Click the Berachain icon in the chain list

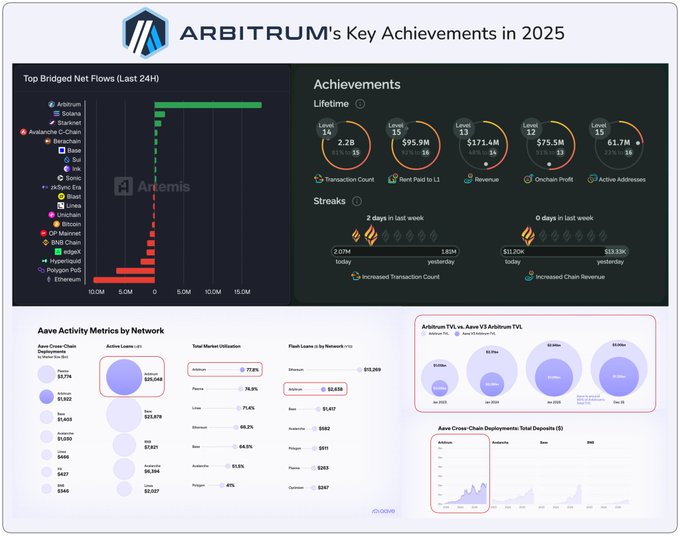point(48,141)
